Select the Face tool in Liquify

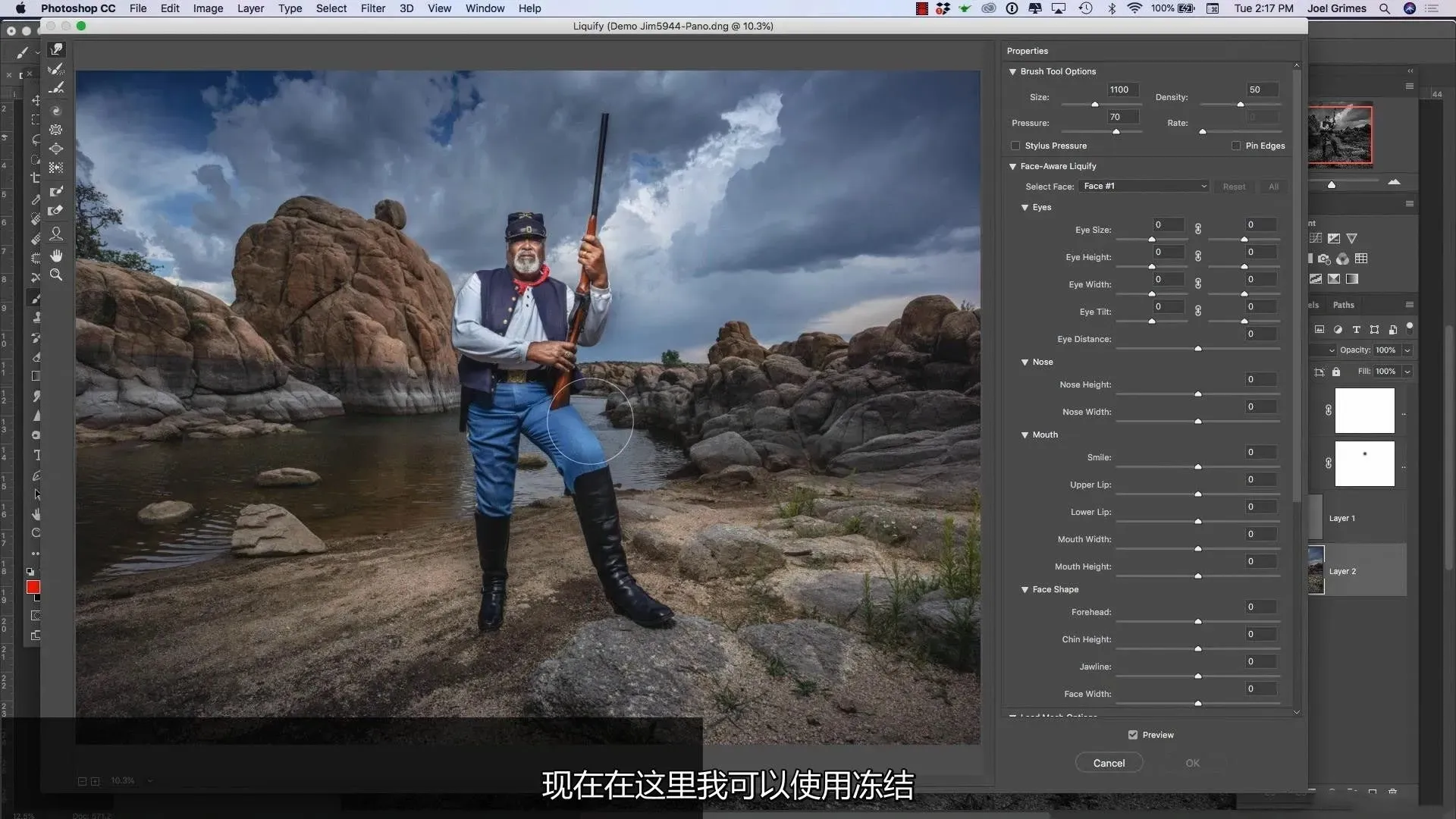click(x=56, y=234)
